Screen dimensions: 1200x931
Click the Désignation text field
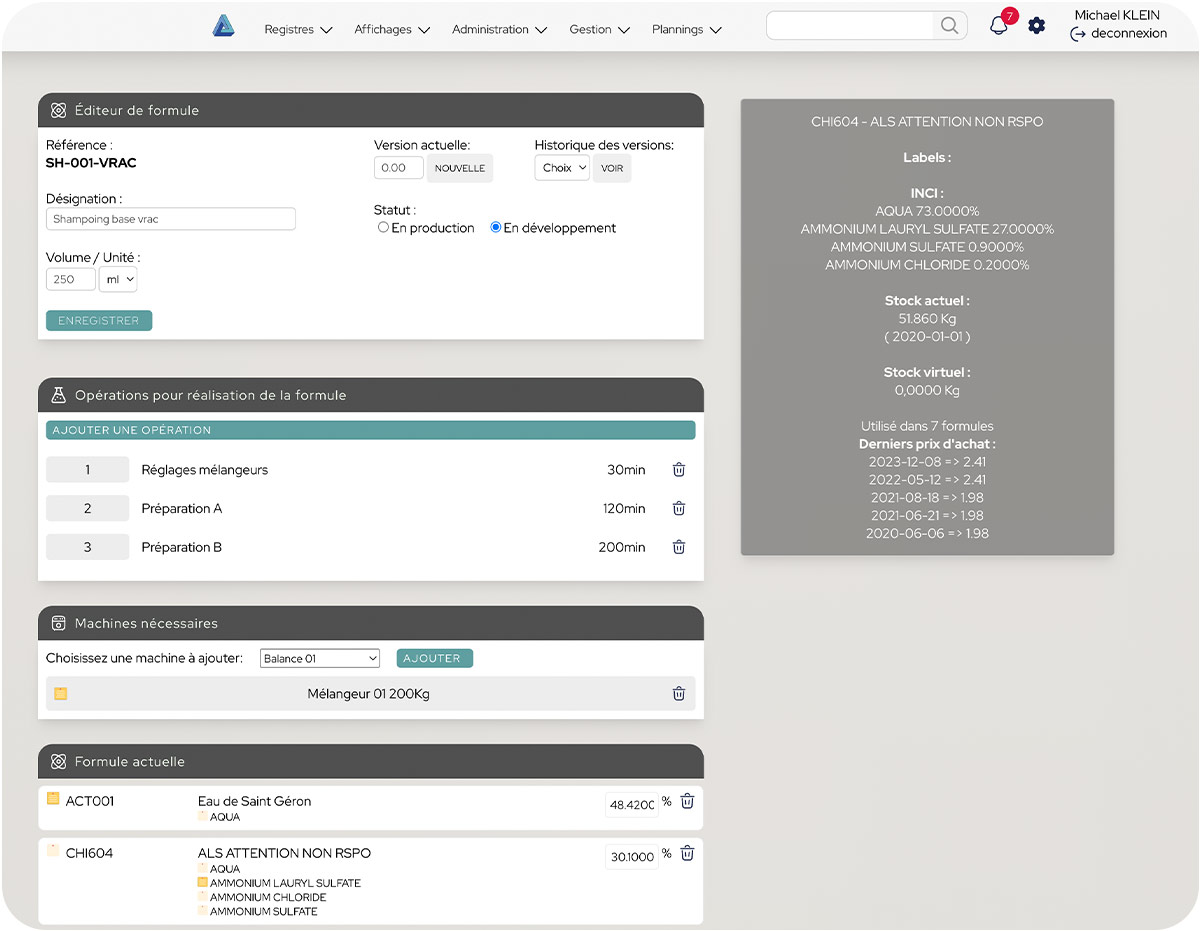pyautogui.click(x=171, y=219)
